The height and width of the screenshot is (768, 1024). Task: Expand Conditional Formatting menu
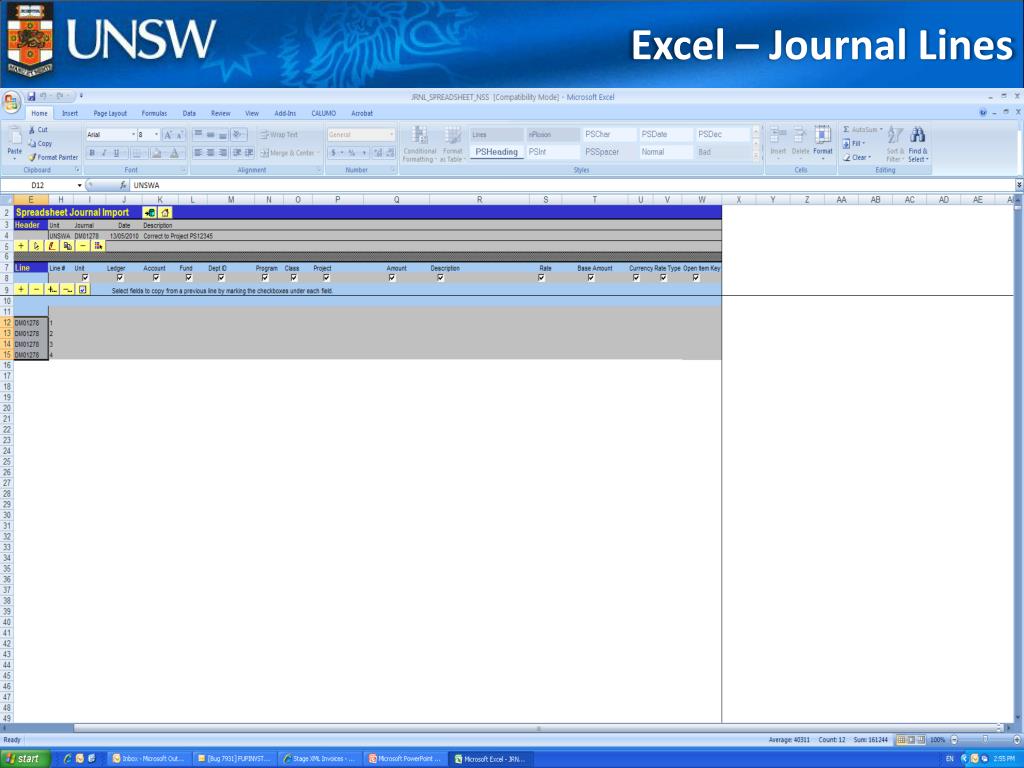419,144
